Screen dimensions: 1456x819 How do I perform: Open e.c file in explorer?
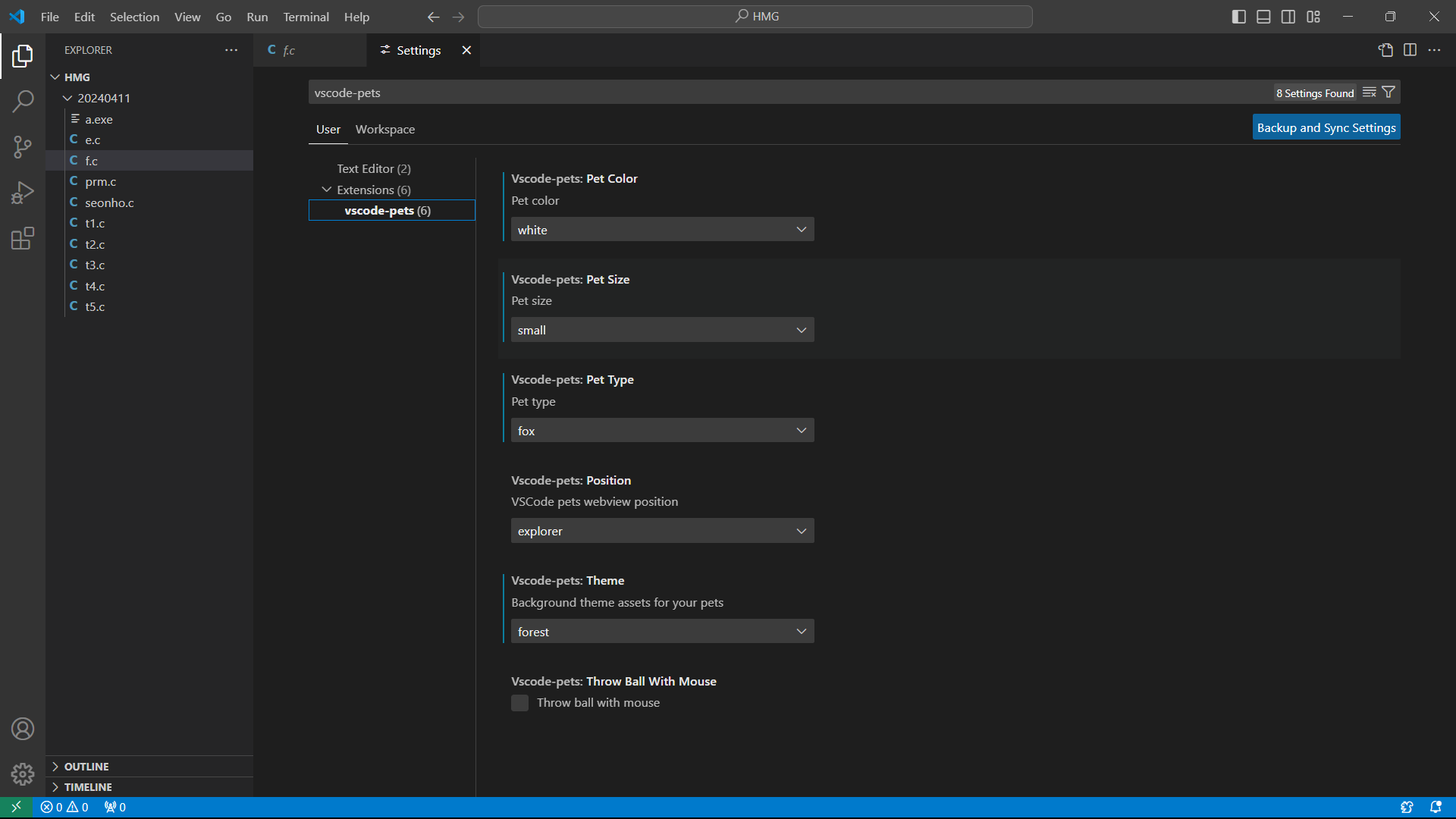pos(149,140)
